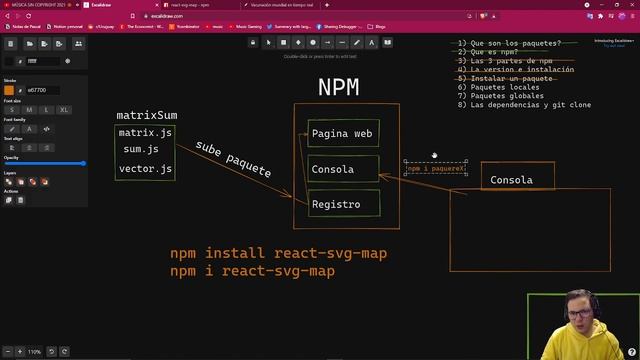Click the Delete trash action icon
The height and width of the screenshot is (360, 640).
(21, 200)
